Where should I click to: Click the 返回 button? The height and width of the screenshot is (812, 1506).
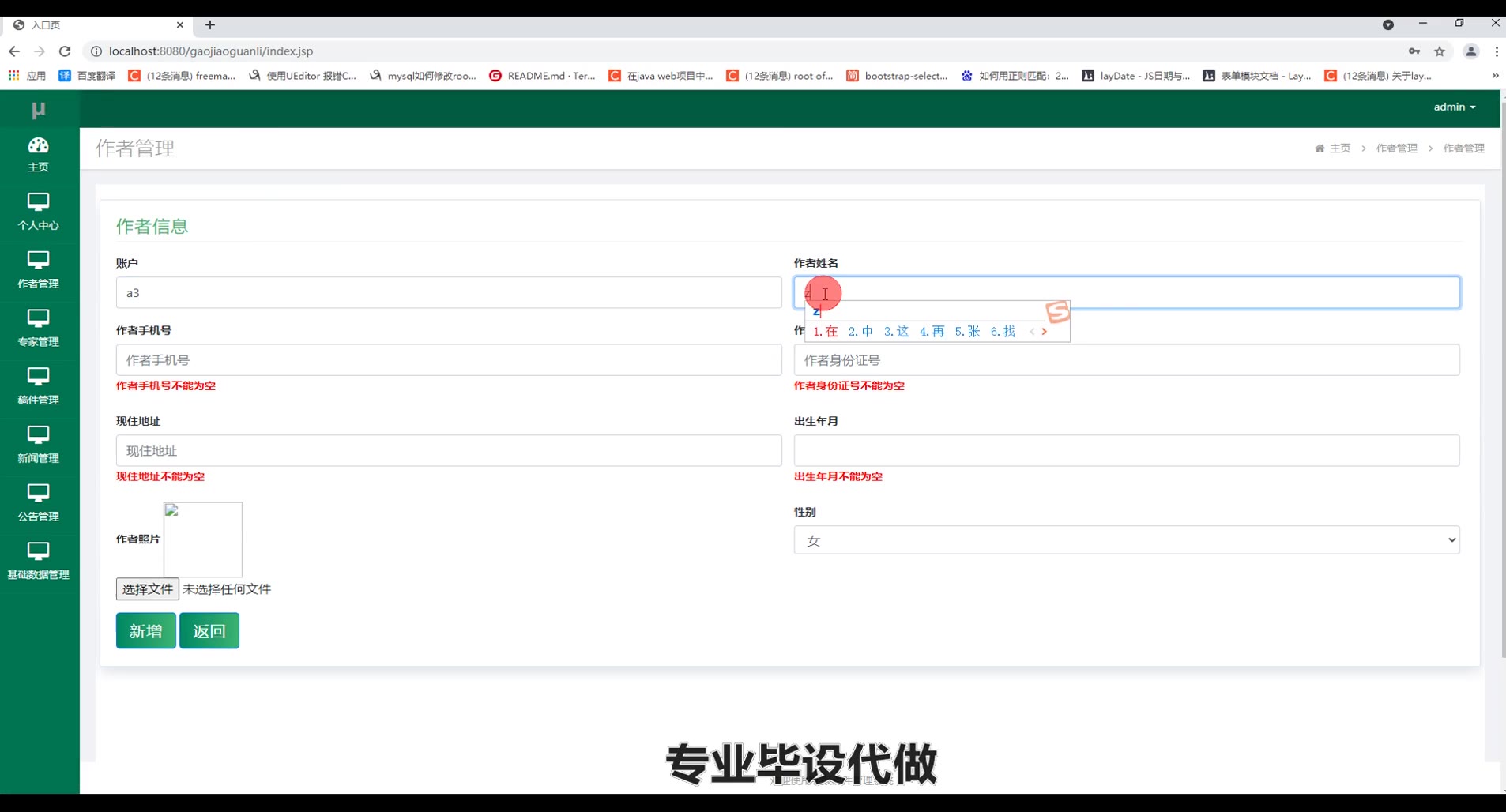[x=209, y=631]
